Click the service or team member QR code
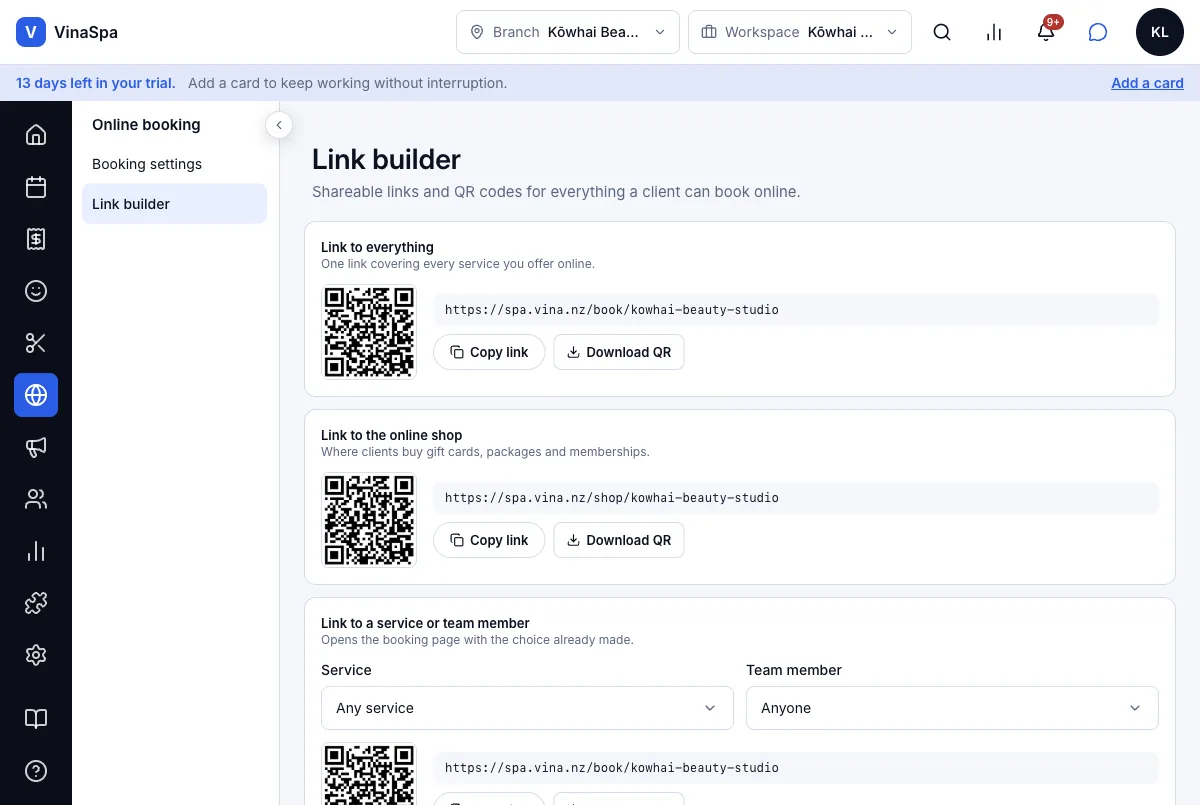1200x805 pixels. tap(369, 774)
